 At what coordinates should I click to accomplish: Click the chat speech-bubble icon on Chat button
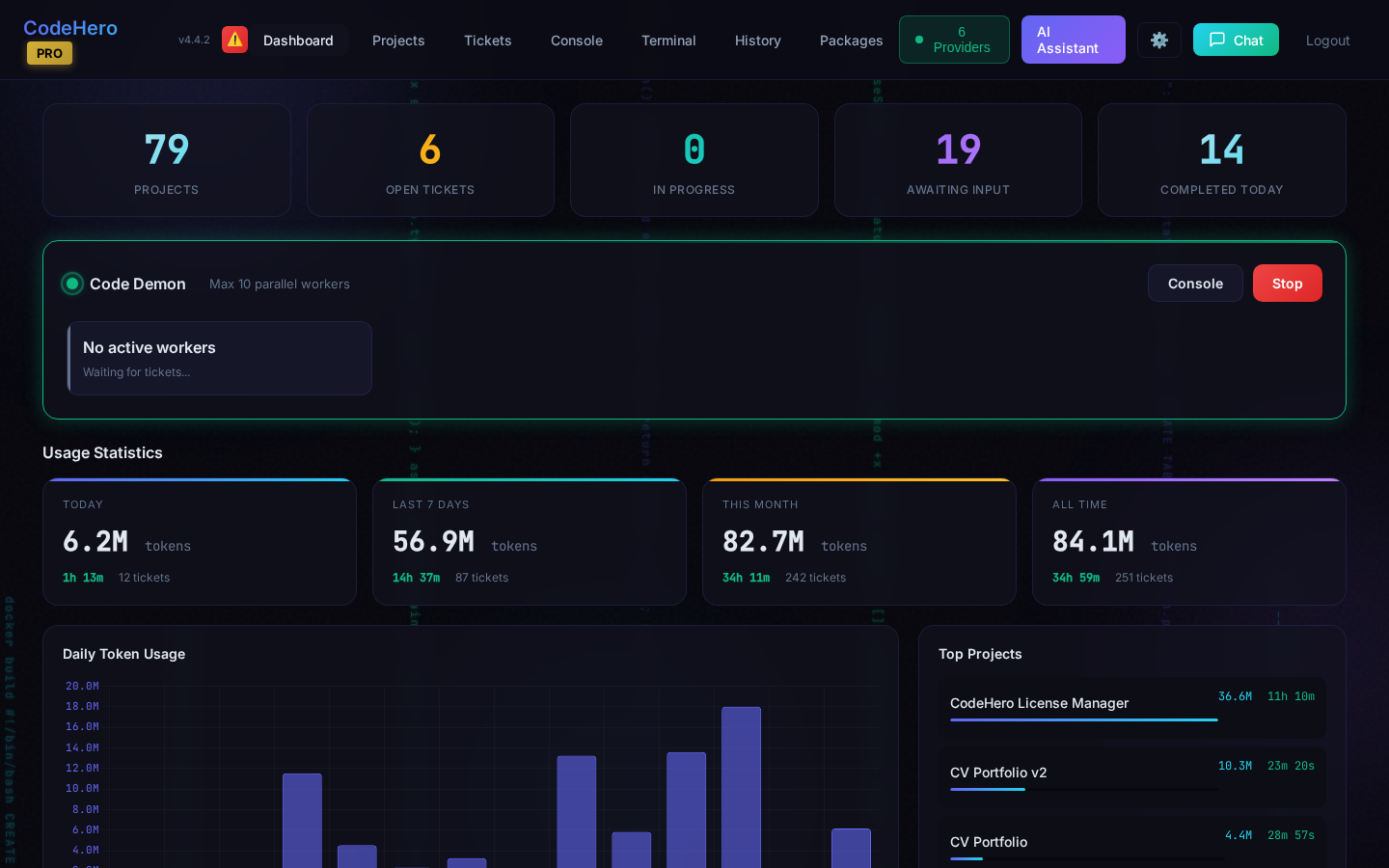(x=1216, y=40)
